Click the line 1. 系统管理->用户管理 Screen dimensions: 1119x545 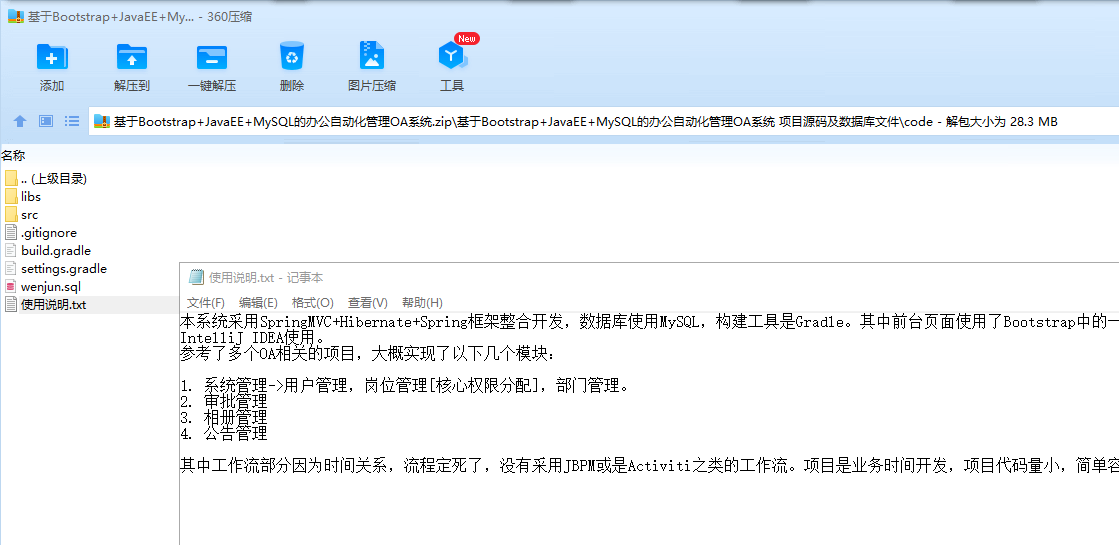pos(405,387)
